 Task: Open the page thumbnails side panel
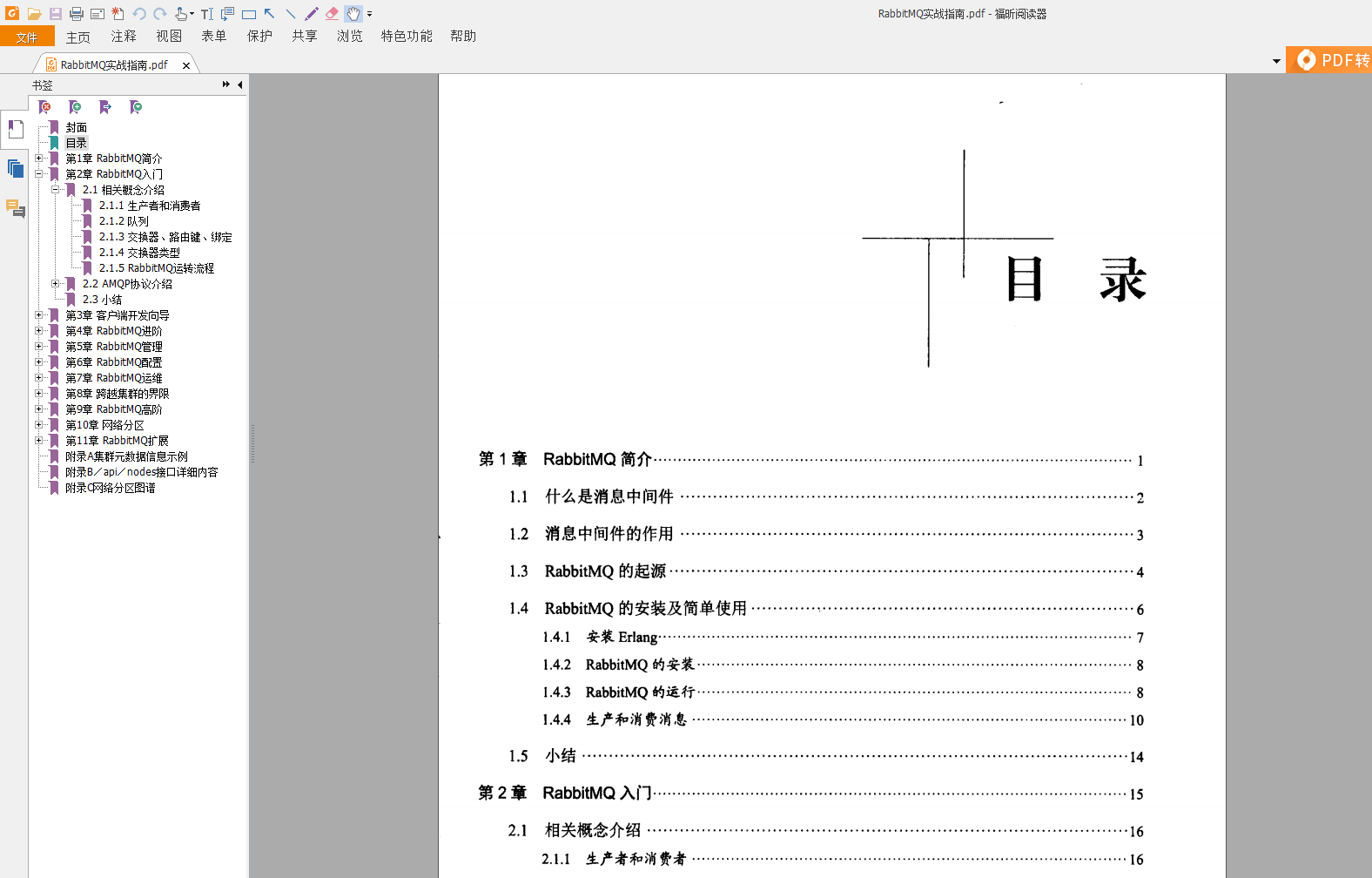[x=16, y=168]
